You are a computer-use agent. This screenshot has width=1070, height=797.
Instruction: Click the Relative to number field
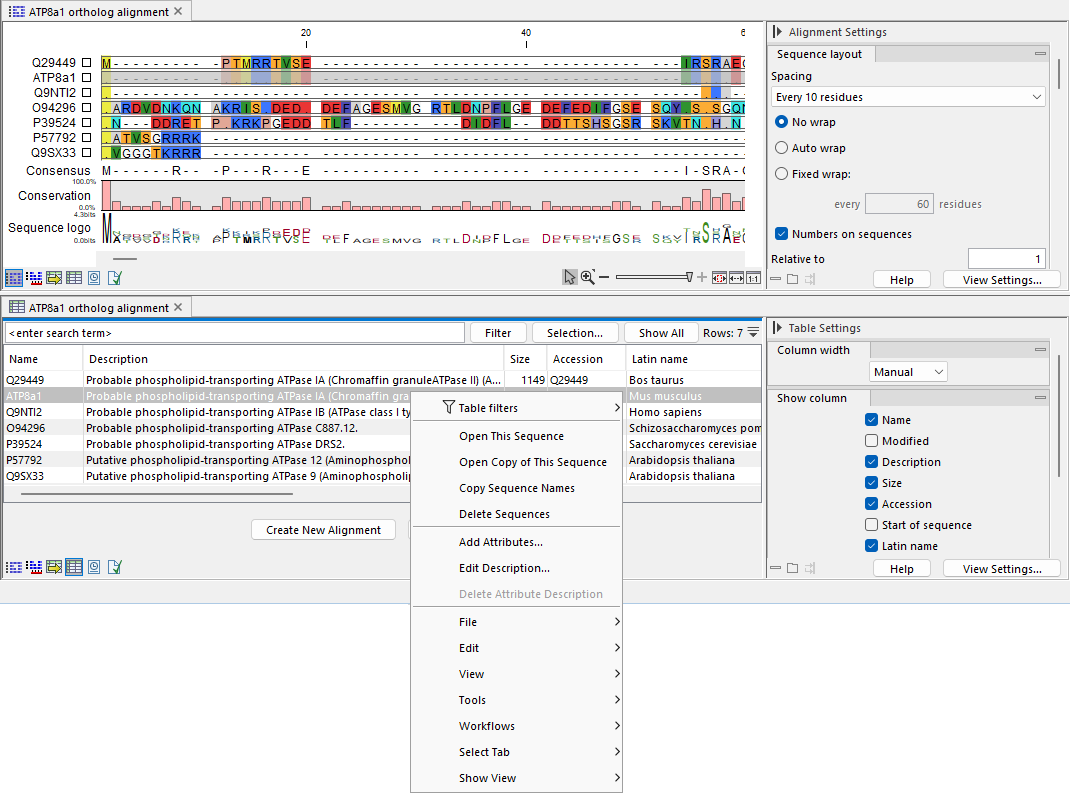[x=1007, y=259]
